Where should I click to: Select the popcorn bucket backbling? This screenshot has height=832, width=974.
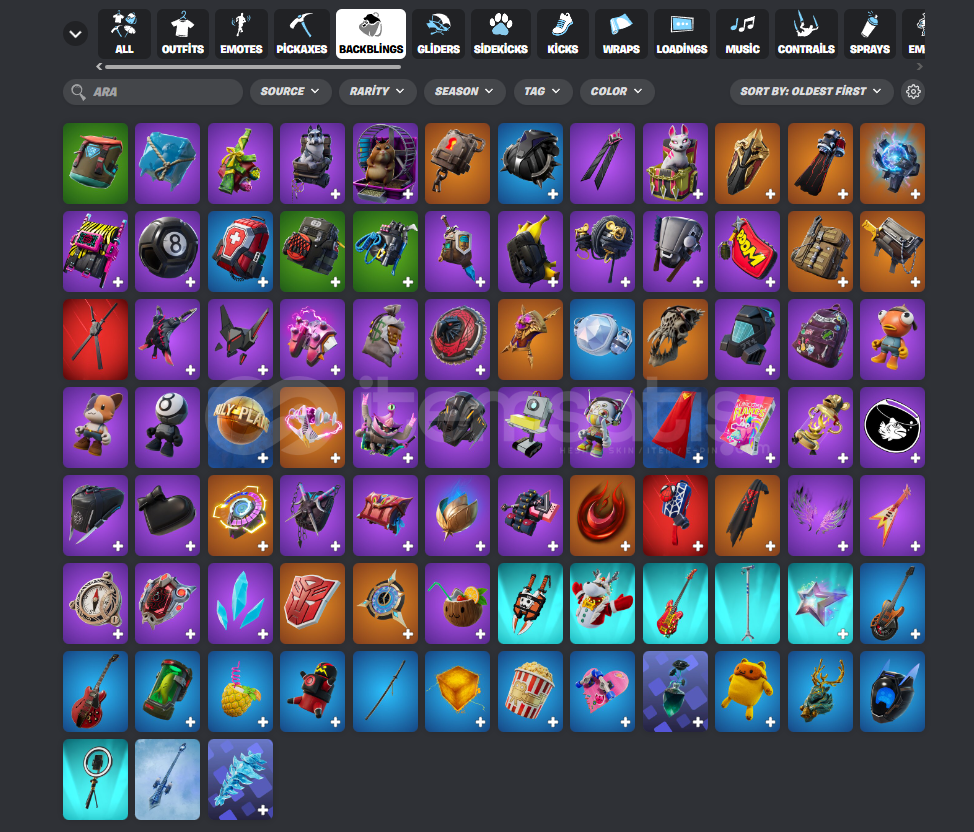(x=530, y=692)
